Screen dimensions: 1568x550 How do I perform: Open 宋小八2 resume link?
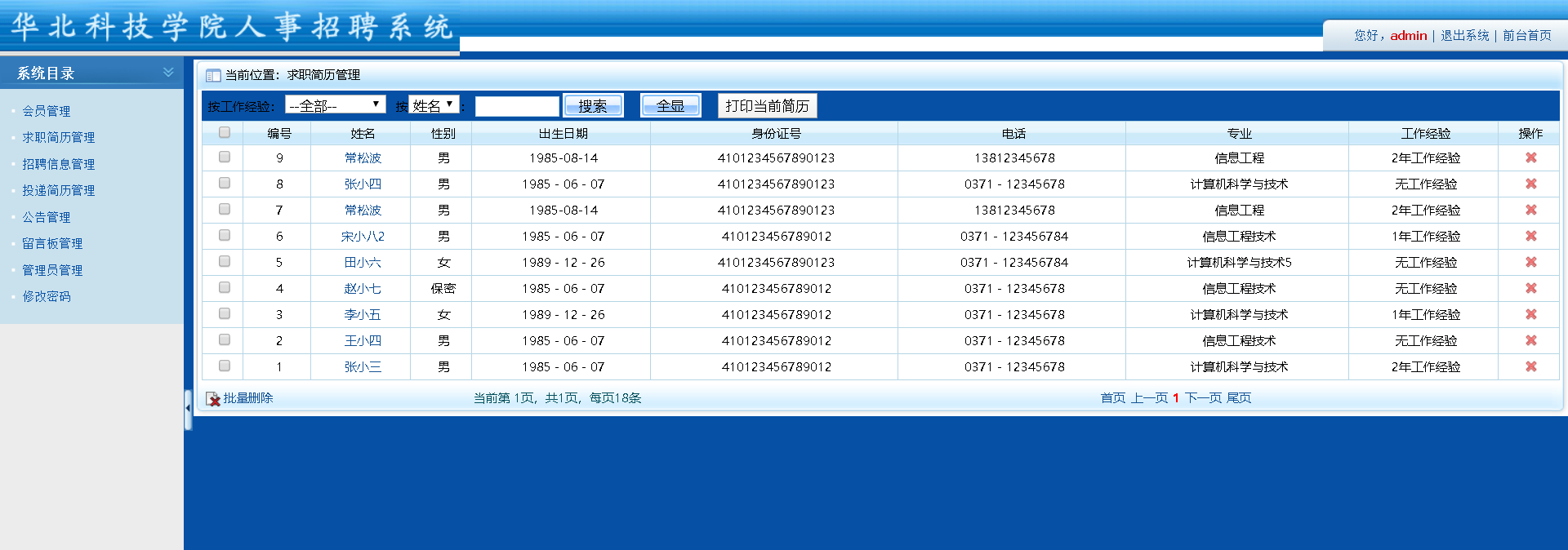click(363, 237)
